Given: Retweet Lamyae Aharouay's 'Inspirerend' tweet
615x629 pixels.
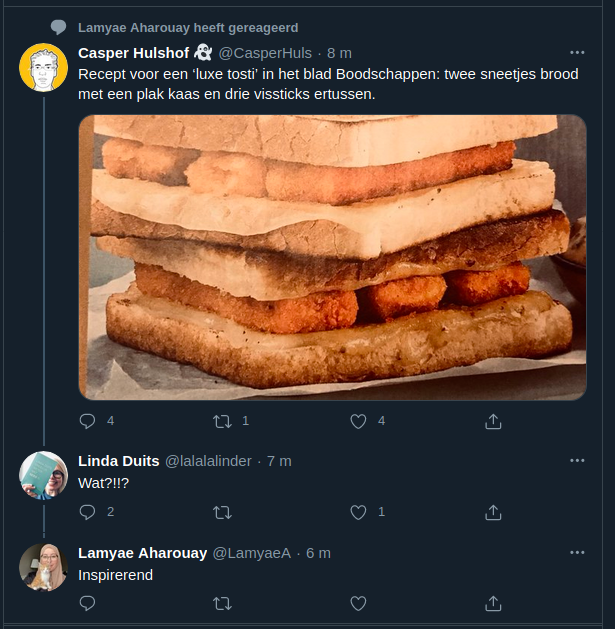Looking at the screenshot, I should click(x=223, y=603).
